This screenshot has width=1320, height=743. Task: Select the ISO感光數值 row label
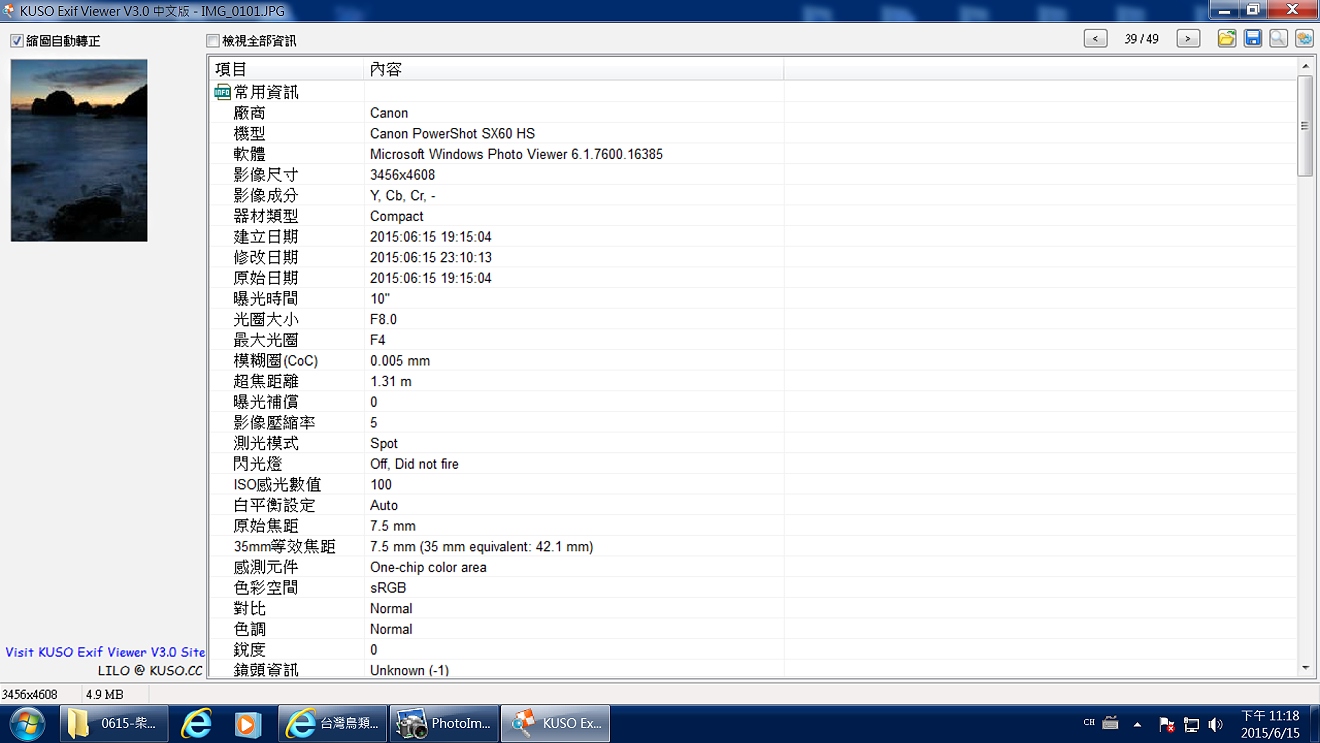tap(277, 485)
